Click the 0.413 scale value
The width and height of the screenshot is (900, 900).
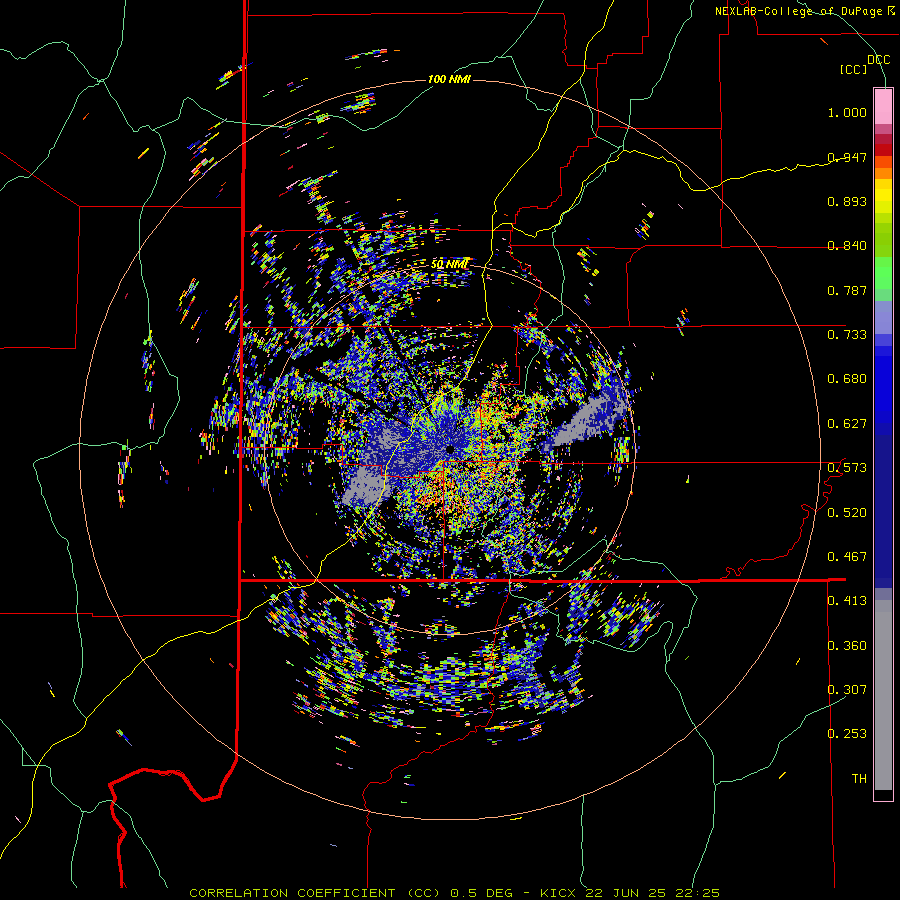(847, 600)
